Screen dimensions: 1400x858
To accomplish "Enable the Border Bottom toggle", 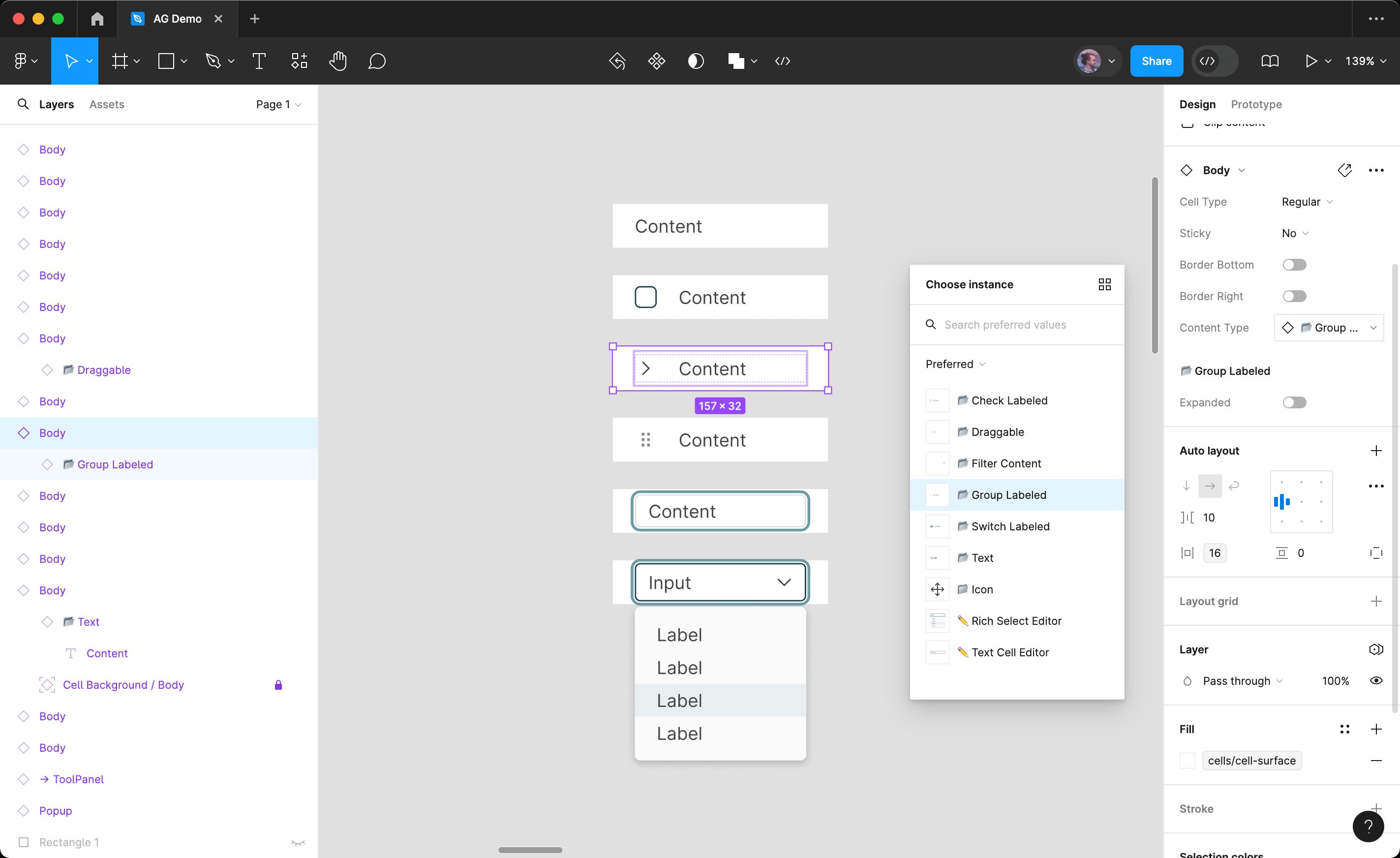I will click(1294, 264).
